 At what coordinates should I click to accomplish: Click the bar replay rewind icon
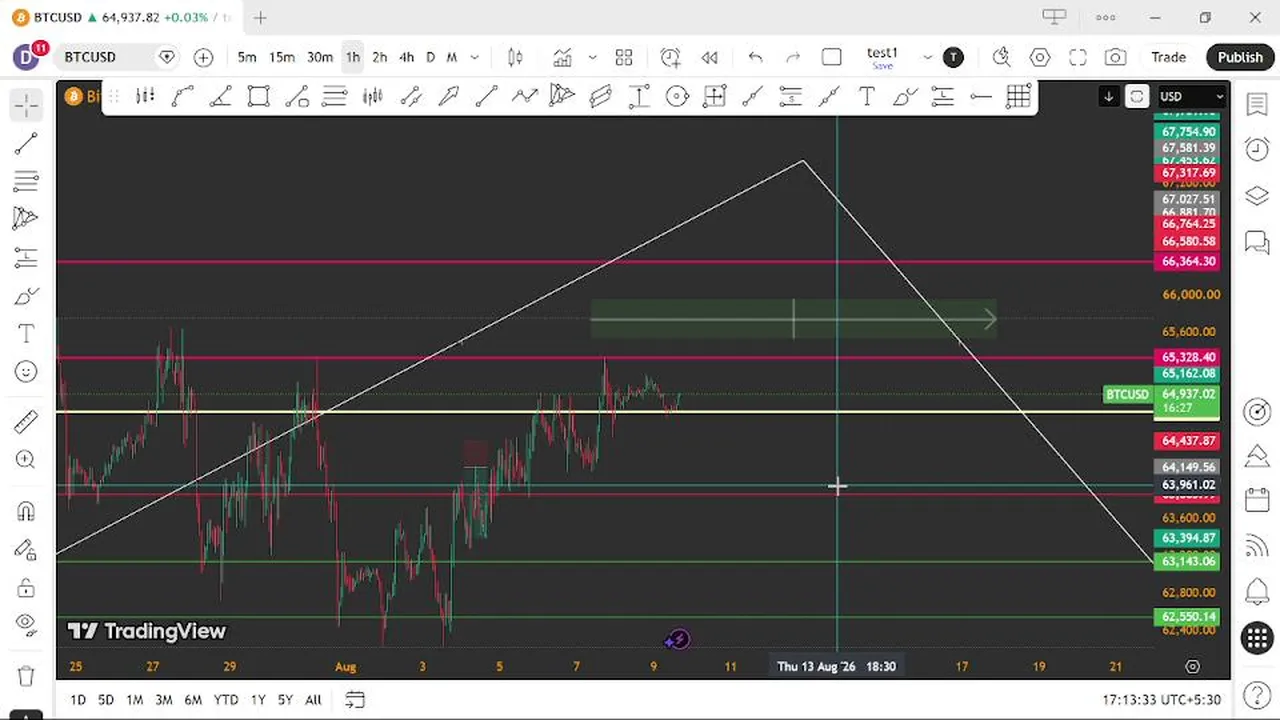coord(709,57)
